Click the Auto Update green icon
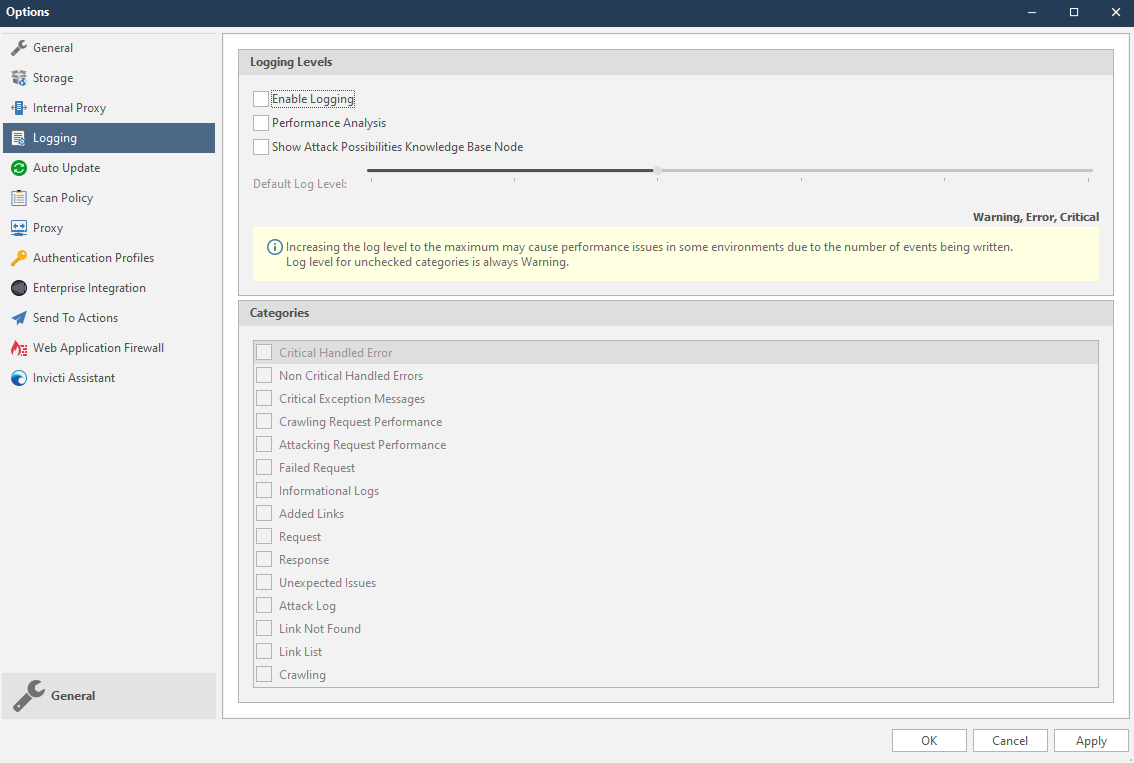1134x763 pixels. click(17, 167)
